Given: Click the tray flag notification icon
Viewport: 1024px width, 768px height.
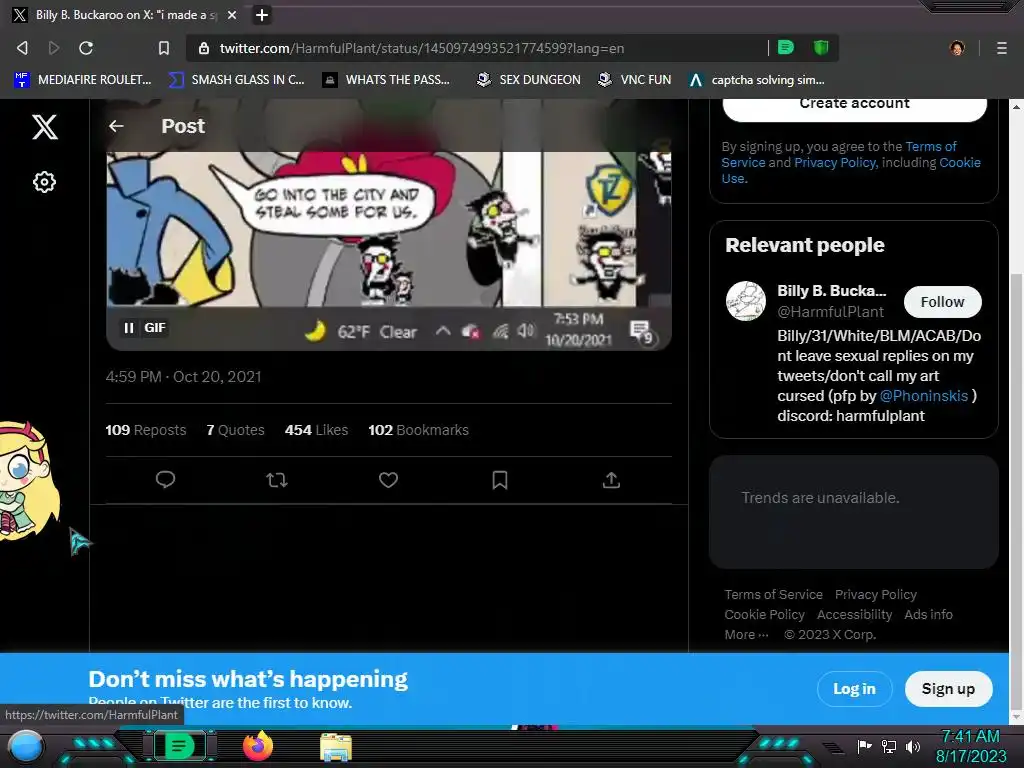Looking at the screenshot, I should click(x=864, y=746).
